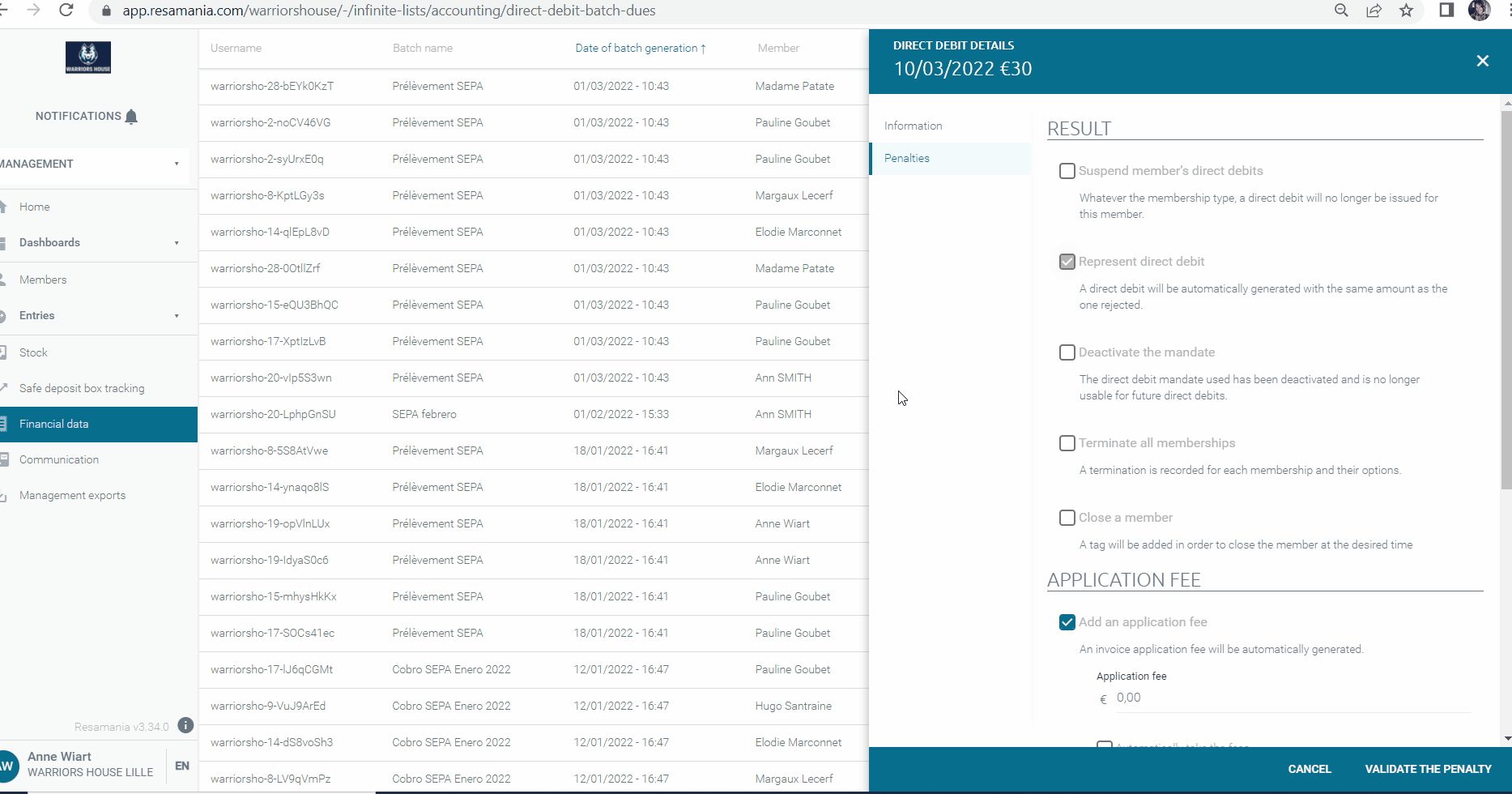Viewport: 1512px width, 794px height.
Task: Switch to the Information tab
Action: [x=951, y=126]
